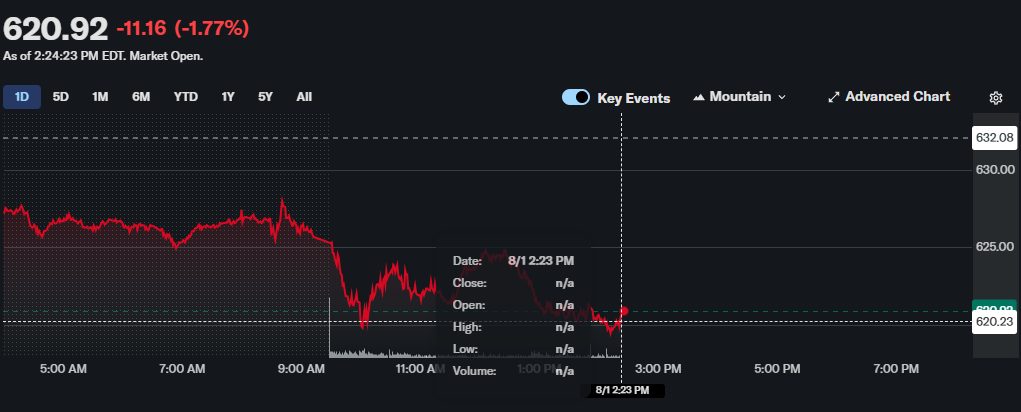
Task: Click the 9:00 AM time axis label
Action: click(301, 369)
